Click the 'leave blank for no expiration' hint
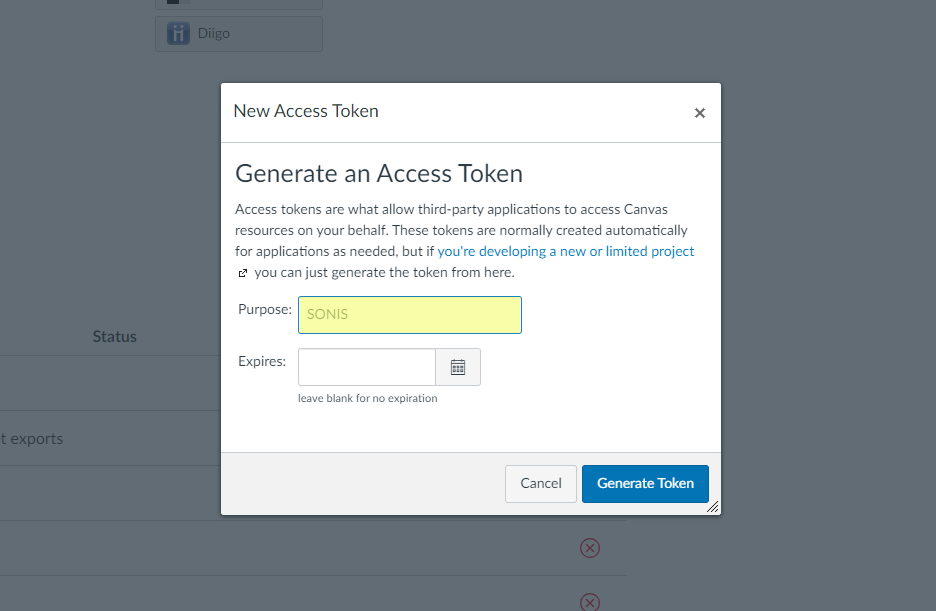This screenshot has width=936, height=611. point(367,398)
